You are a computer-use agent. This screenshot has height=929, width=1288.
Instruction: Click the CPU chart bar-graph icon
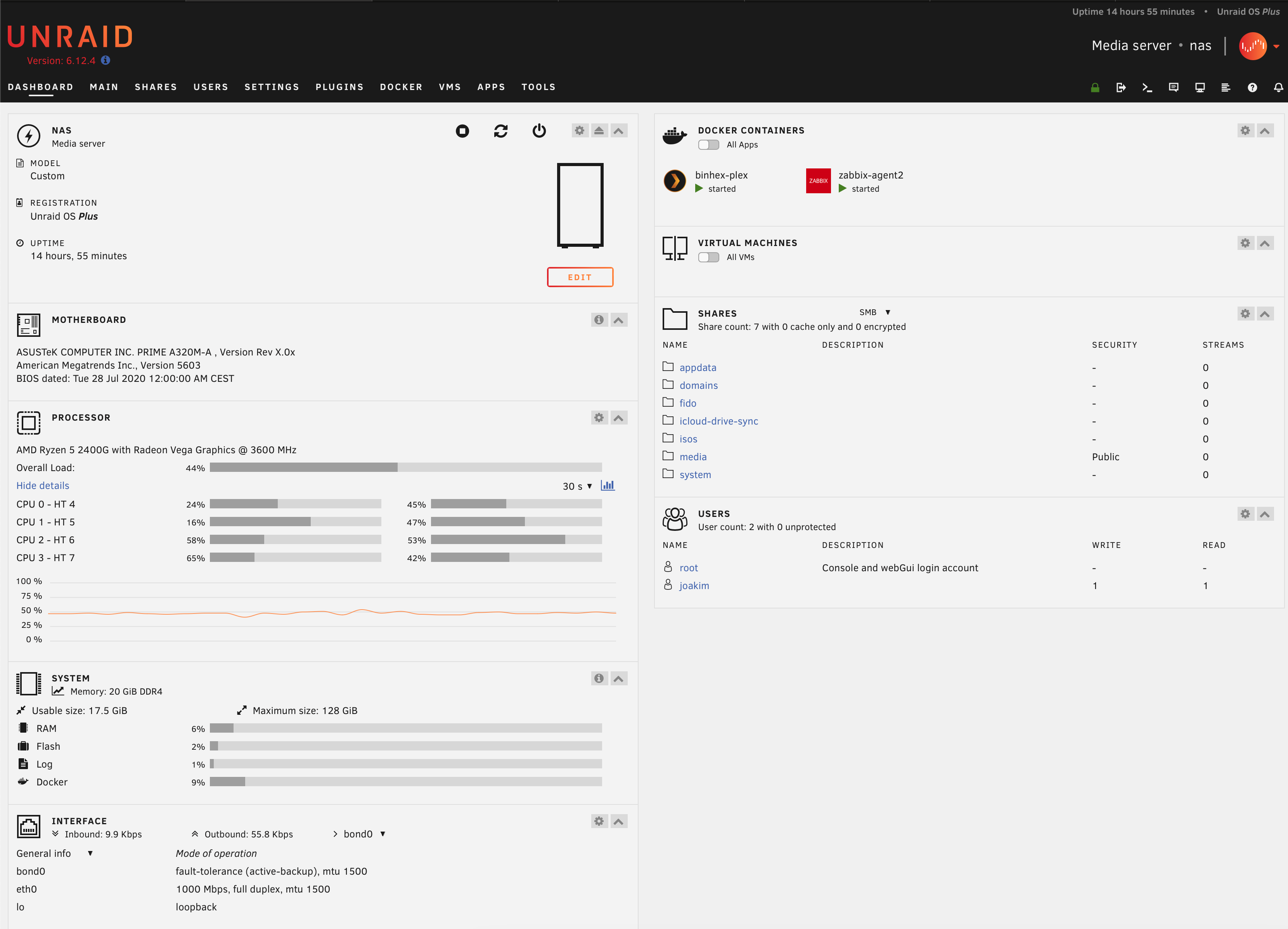608,486
